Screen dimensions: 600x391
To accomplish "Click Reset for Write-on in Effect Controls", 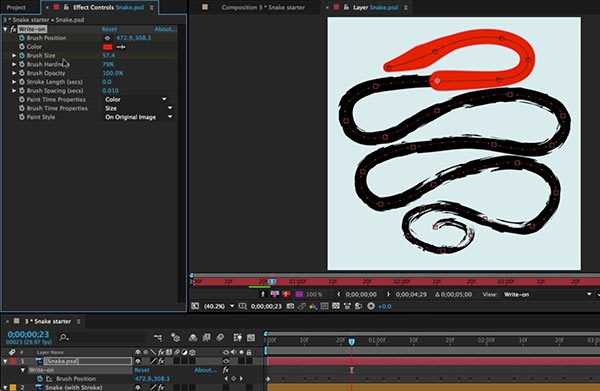I will (109, 29).
